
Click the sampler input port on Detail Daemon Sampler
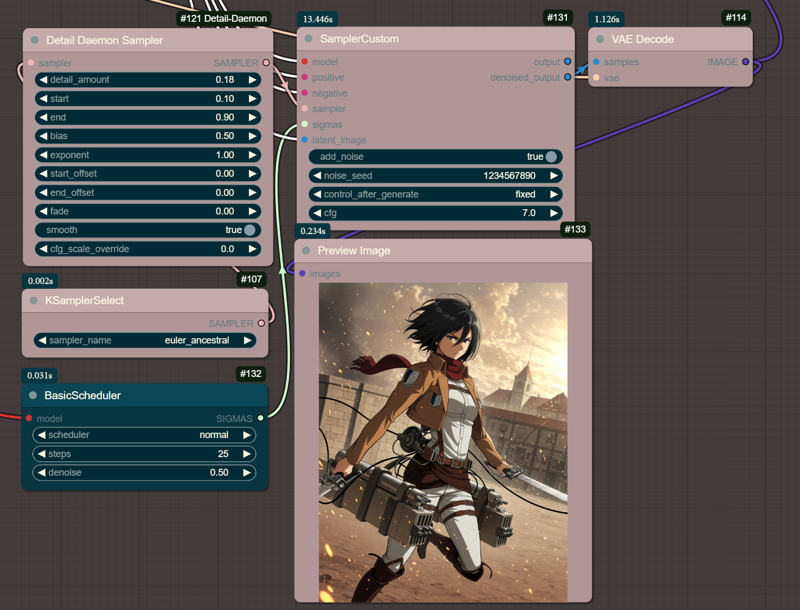click(31, 63)
